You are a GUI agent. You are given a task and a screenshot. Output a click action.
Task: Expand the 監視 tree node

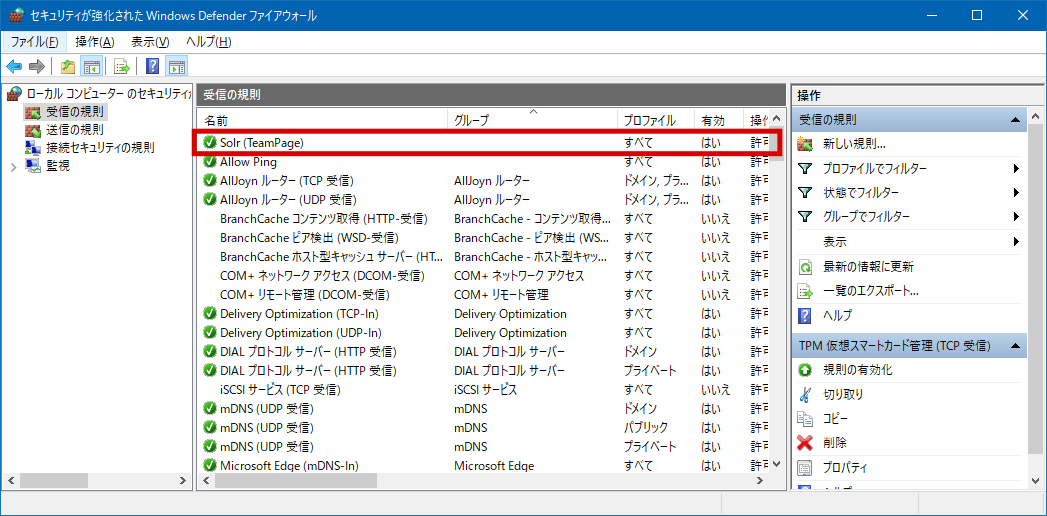14,166
